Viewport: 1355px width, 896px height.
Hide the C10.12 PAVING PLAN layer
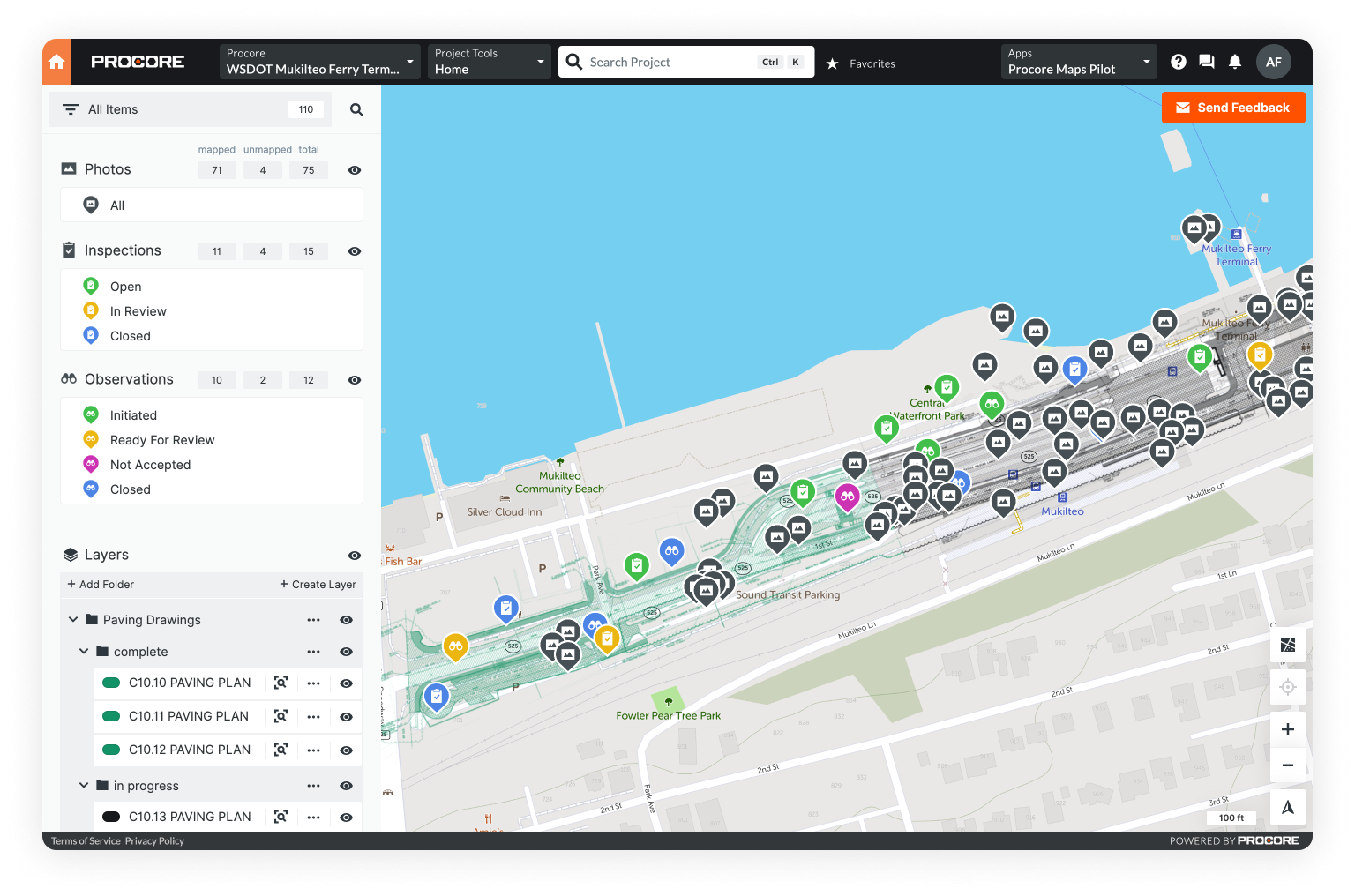tap(346, 750)
